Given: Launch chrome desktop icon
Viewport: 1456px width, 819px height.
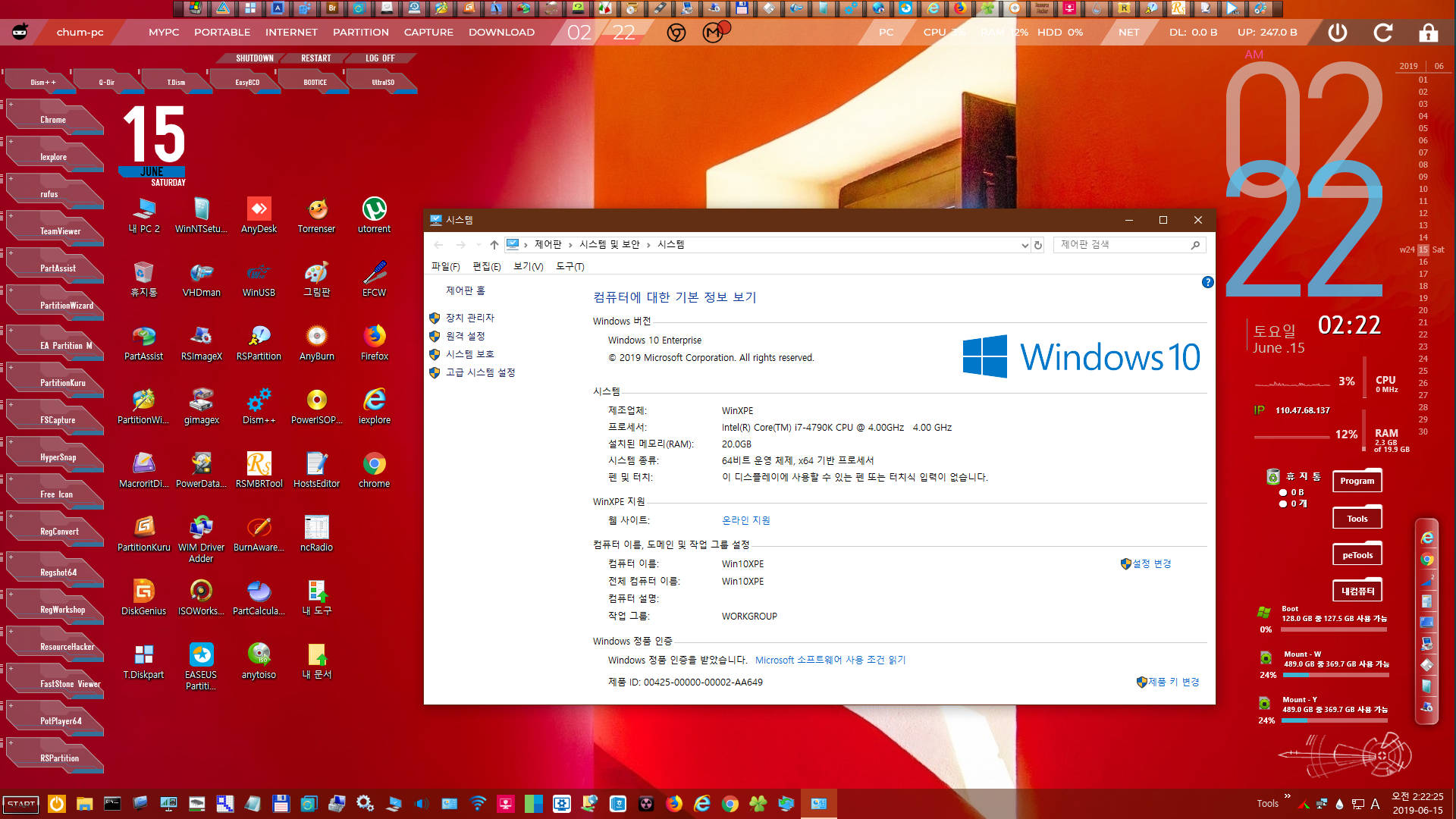Looking at the screenshot, I should point(374,470).
